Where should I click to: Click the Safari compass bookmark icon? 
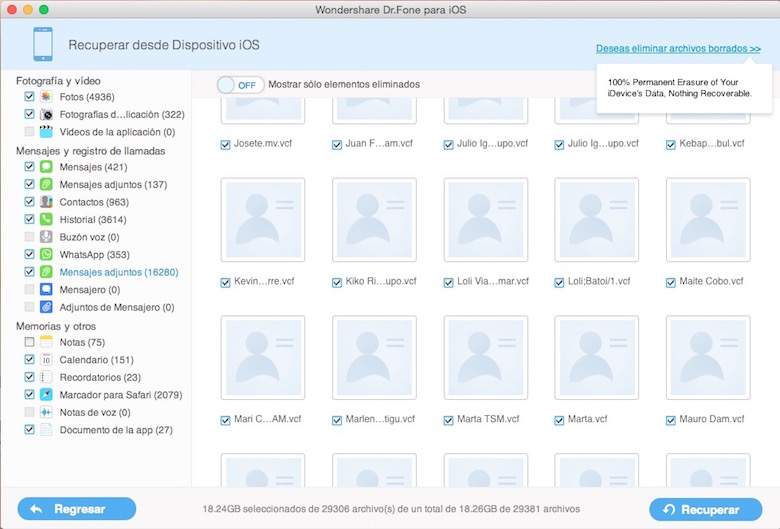[46, 395]
